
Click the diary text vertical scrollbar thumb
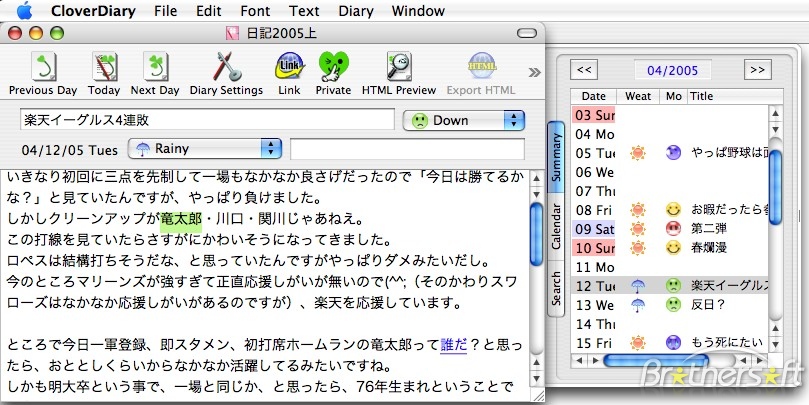coord(537,234)
